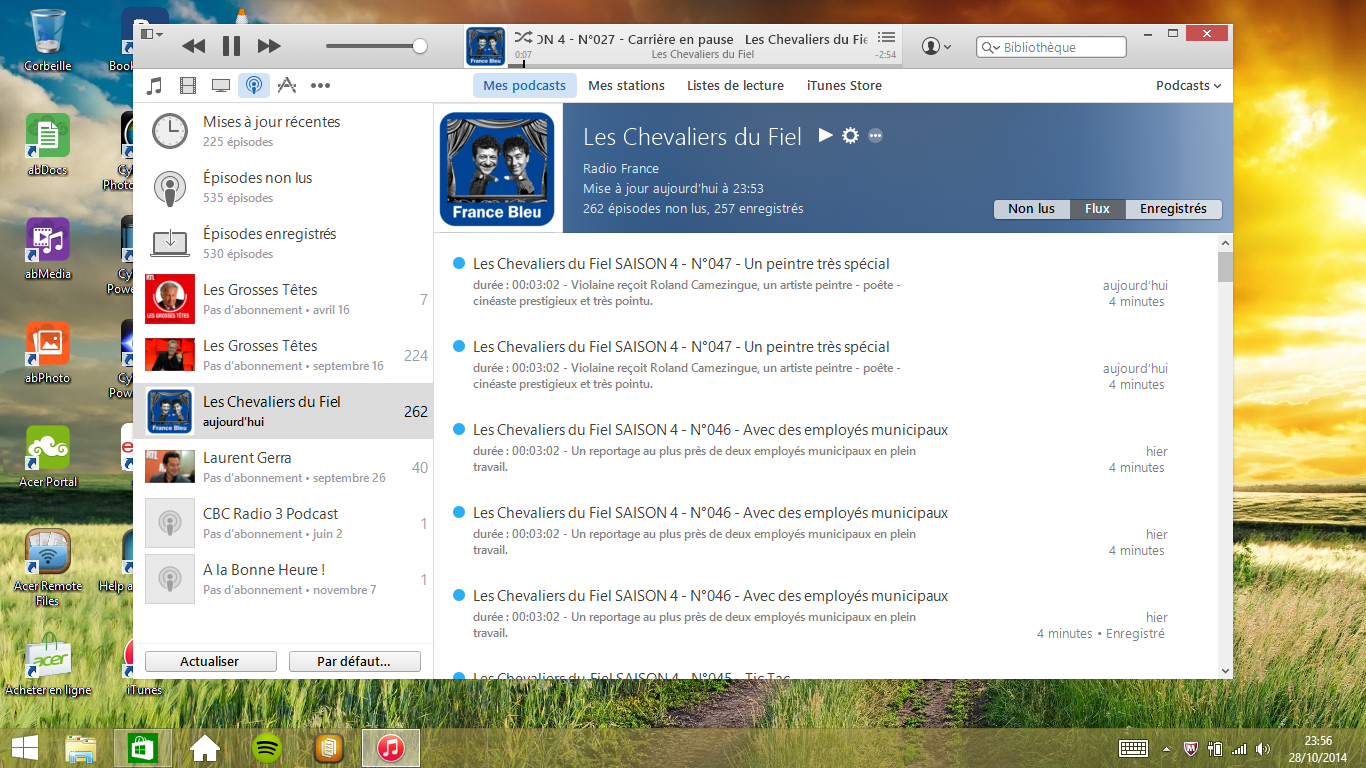Open the Up Next list icon

[886, 38]
